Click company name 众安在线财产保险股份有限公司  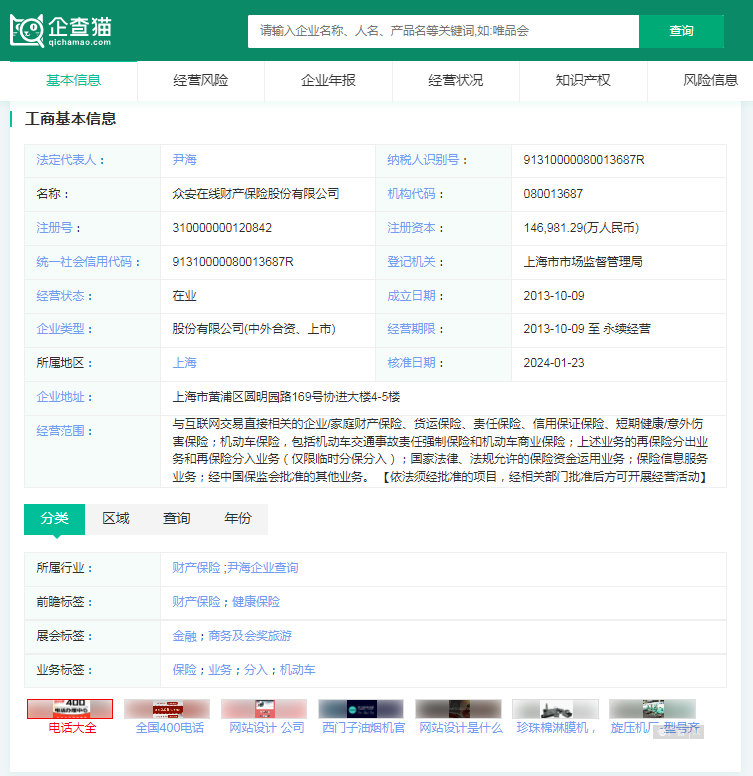point(256,194)
